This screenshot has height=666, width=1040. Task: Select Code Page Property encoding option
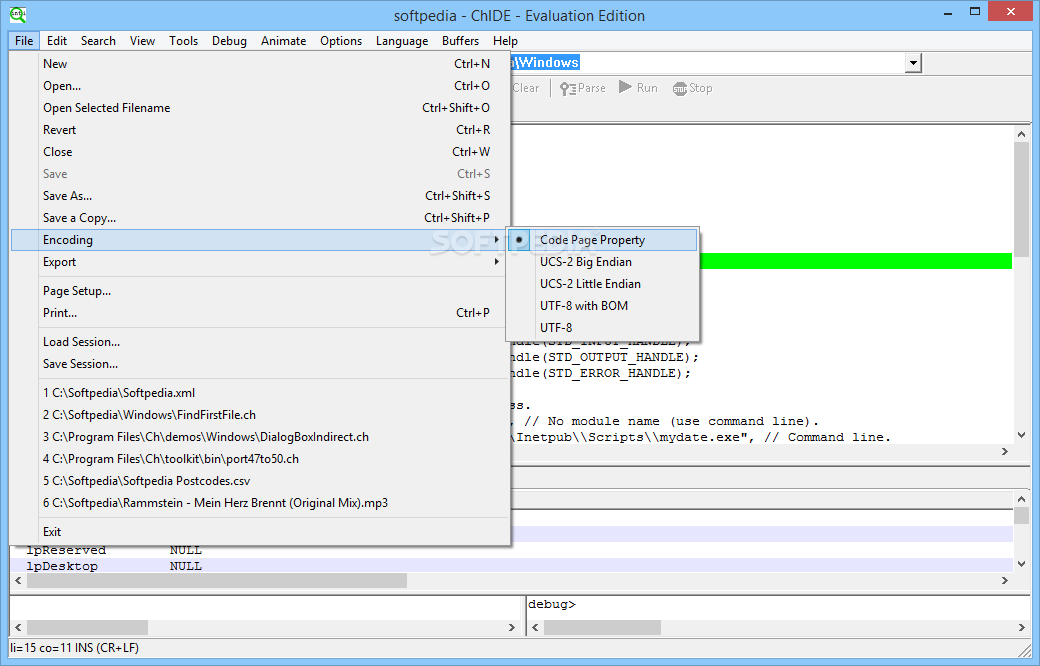[602, 239]
